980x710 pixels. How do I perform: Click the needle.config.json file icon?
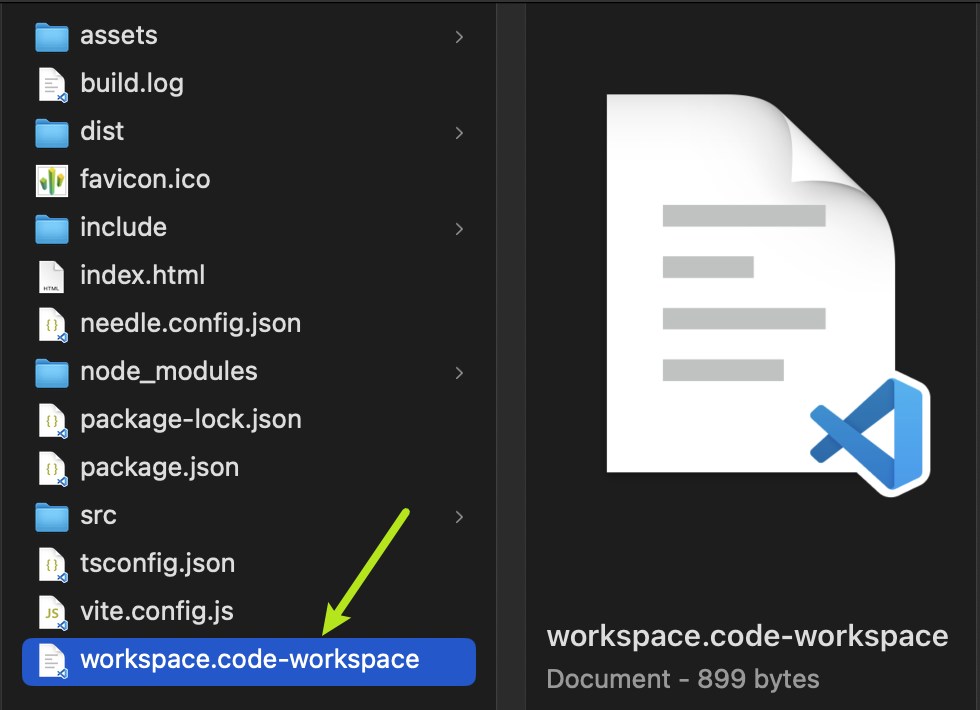52,325
